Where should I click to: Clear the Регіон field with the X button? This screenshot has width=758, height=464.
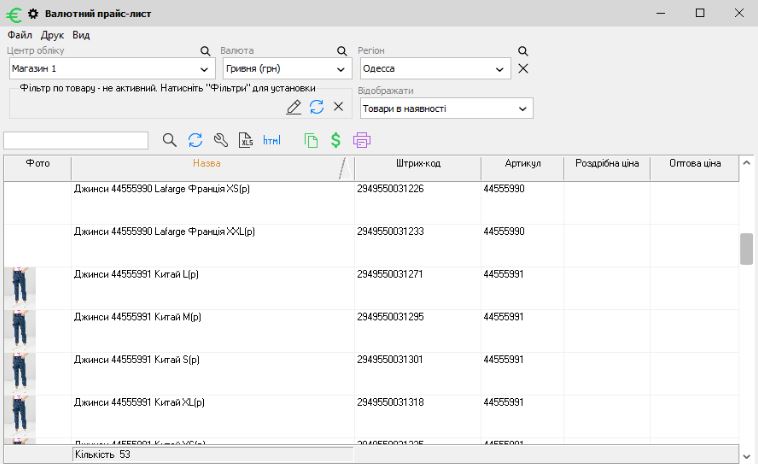523,69
